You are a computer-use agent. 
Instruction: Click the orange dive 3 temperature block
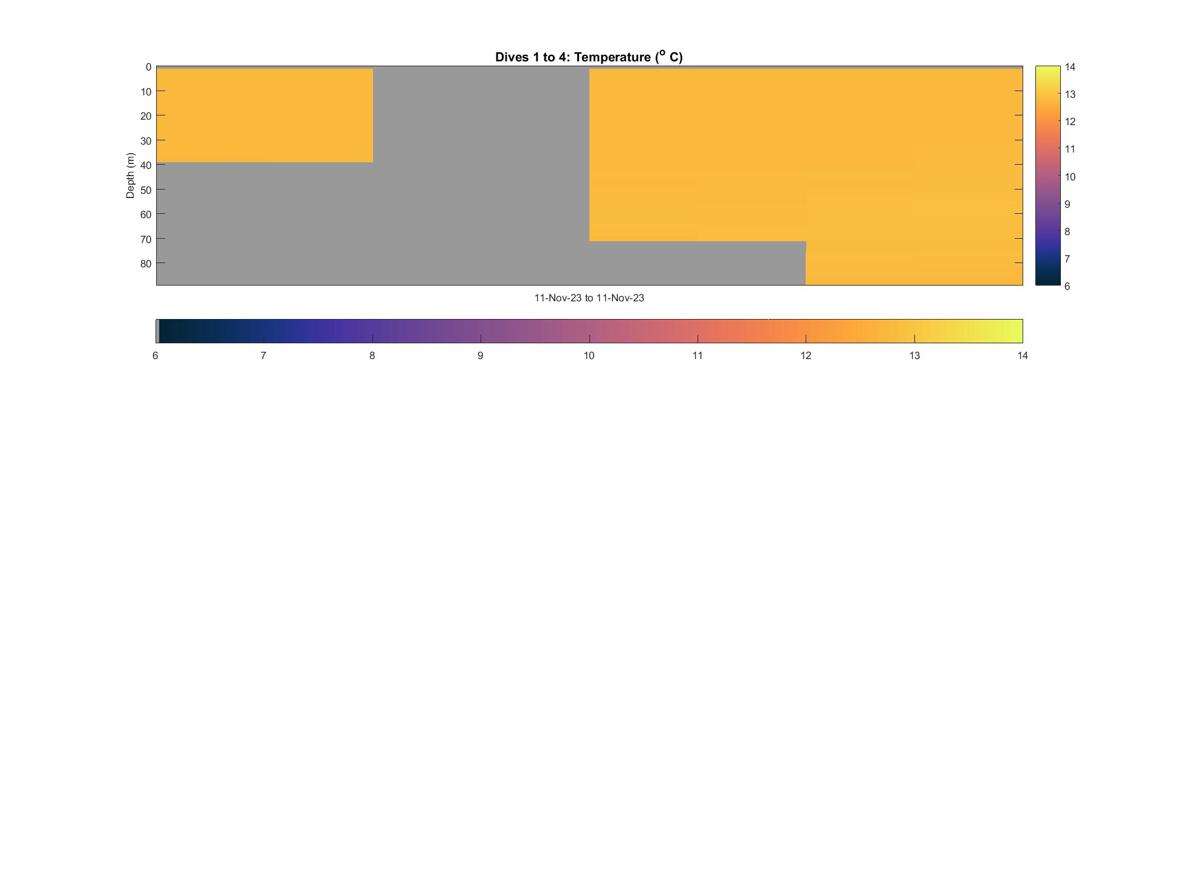point(698,155)
